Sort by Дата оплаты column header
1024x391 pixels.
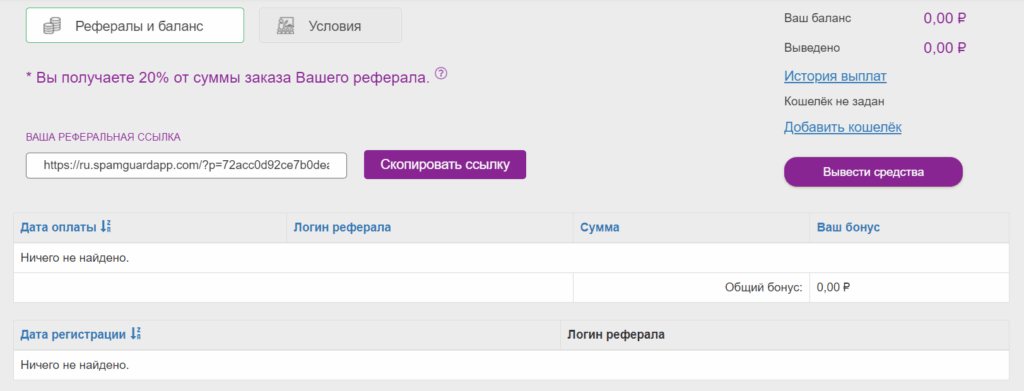pos(59,227)
